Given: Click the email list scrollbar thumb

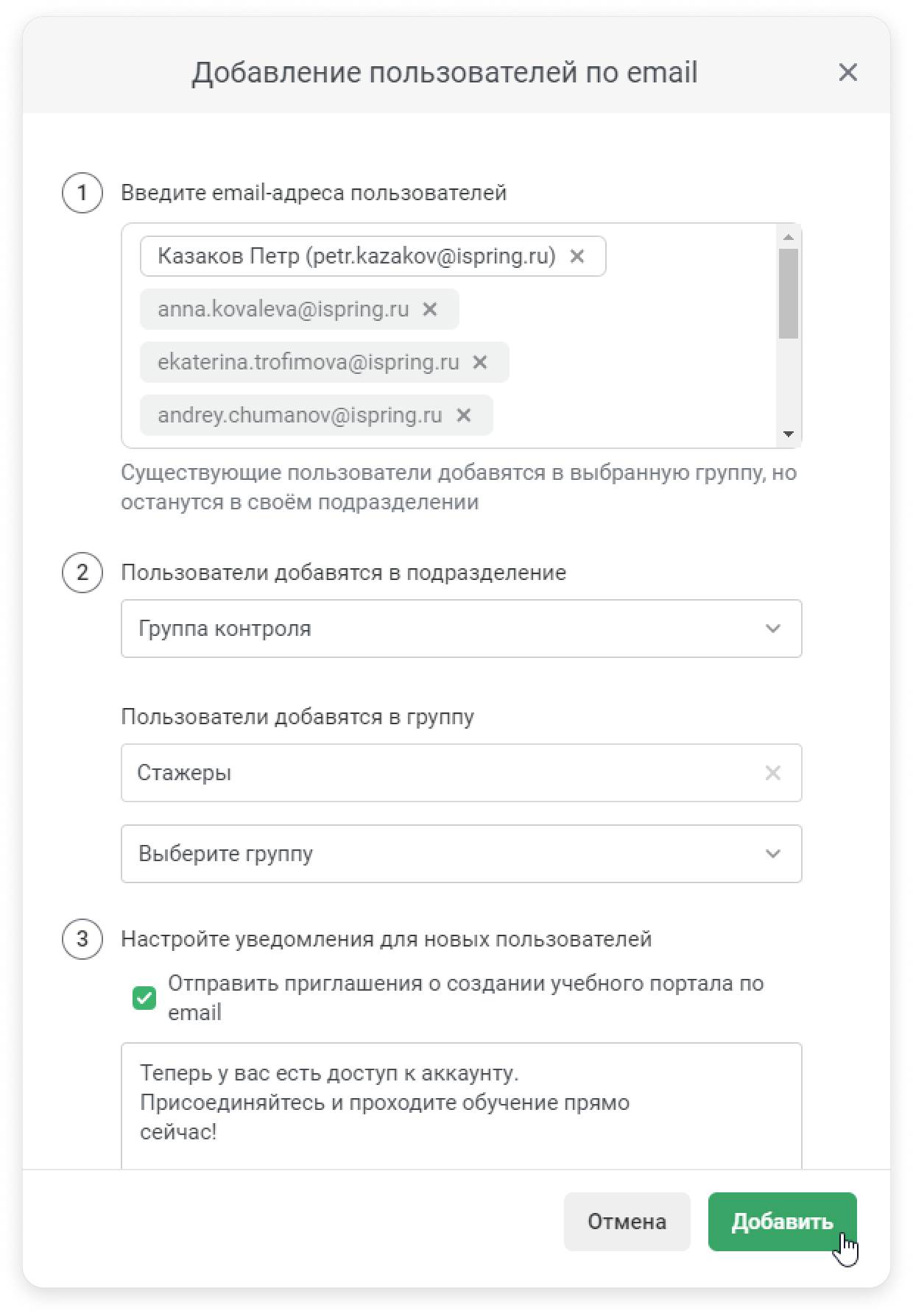Looking at the screenshot, I should (x=789, y=294).
